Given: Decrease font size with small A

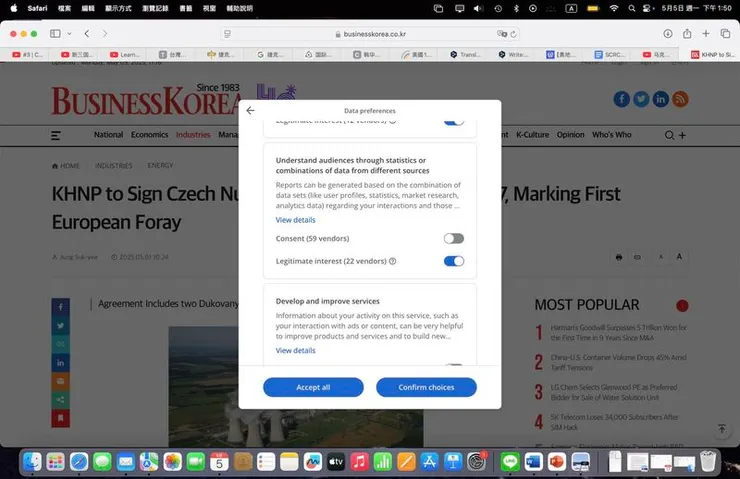Looking at the screenshot, I should point(661,257).
